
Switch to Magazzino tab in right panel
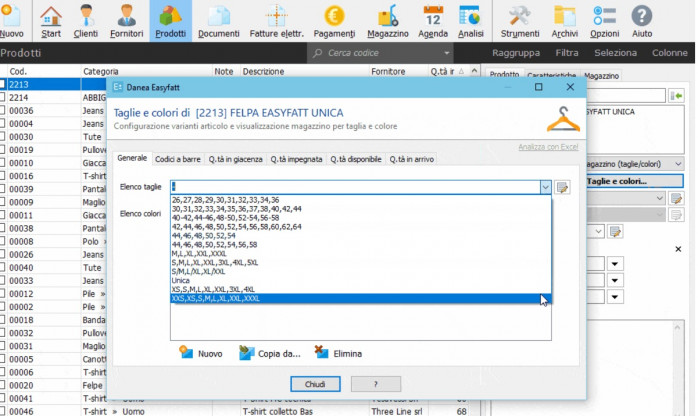(x=601, y=76)
